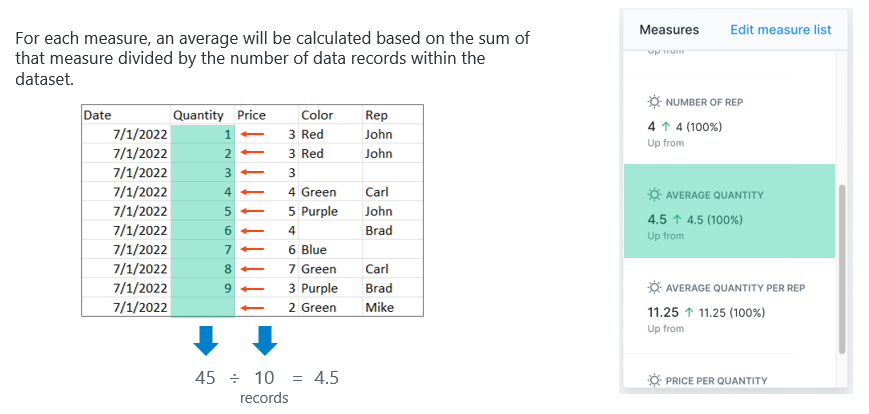Open the Edit measure list link
869x414 pixels.
(x=780, y=30)
